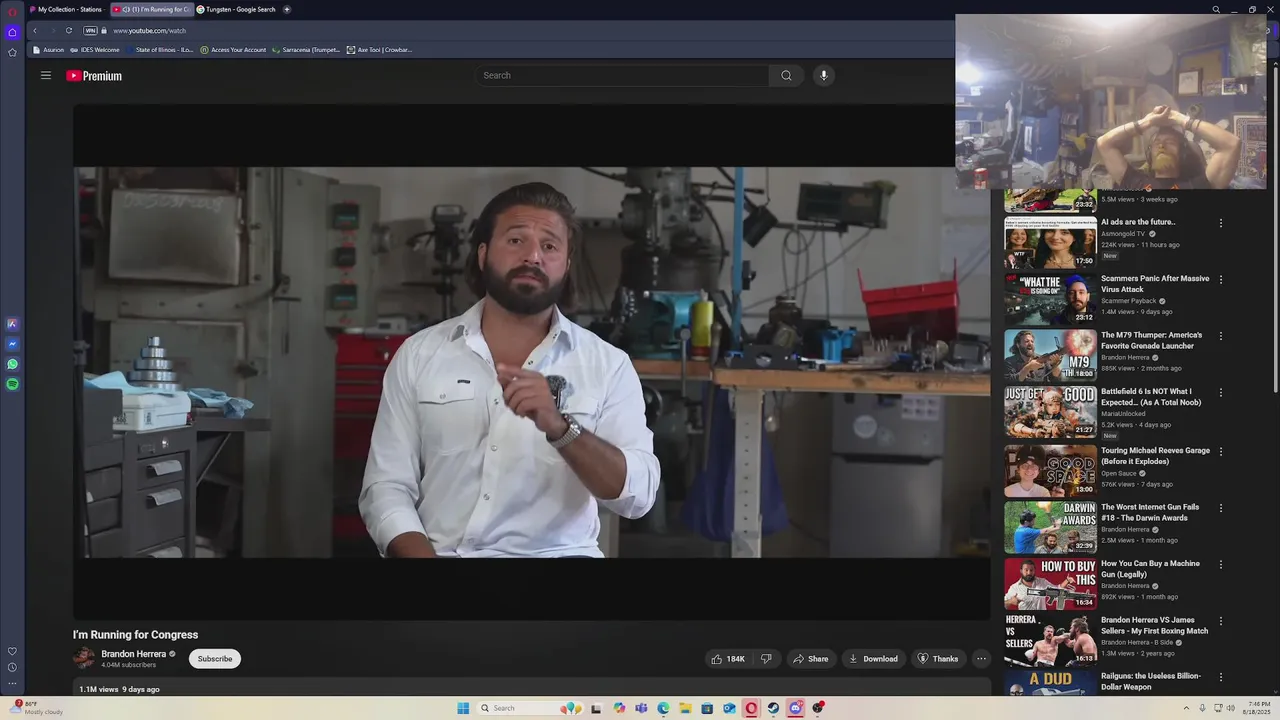Subscribe to Brandon Herrera
The image size is (1280, 720).
[215, 659]
